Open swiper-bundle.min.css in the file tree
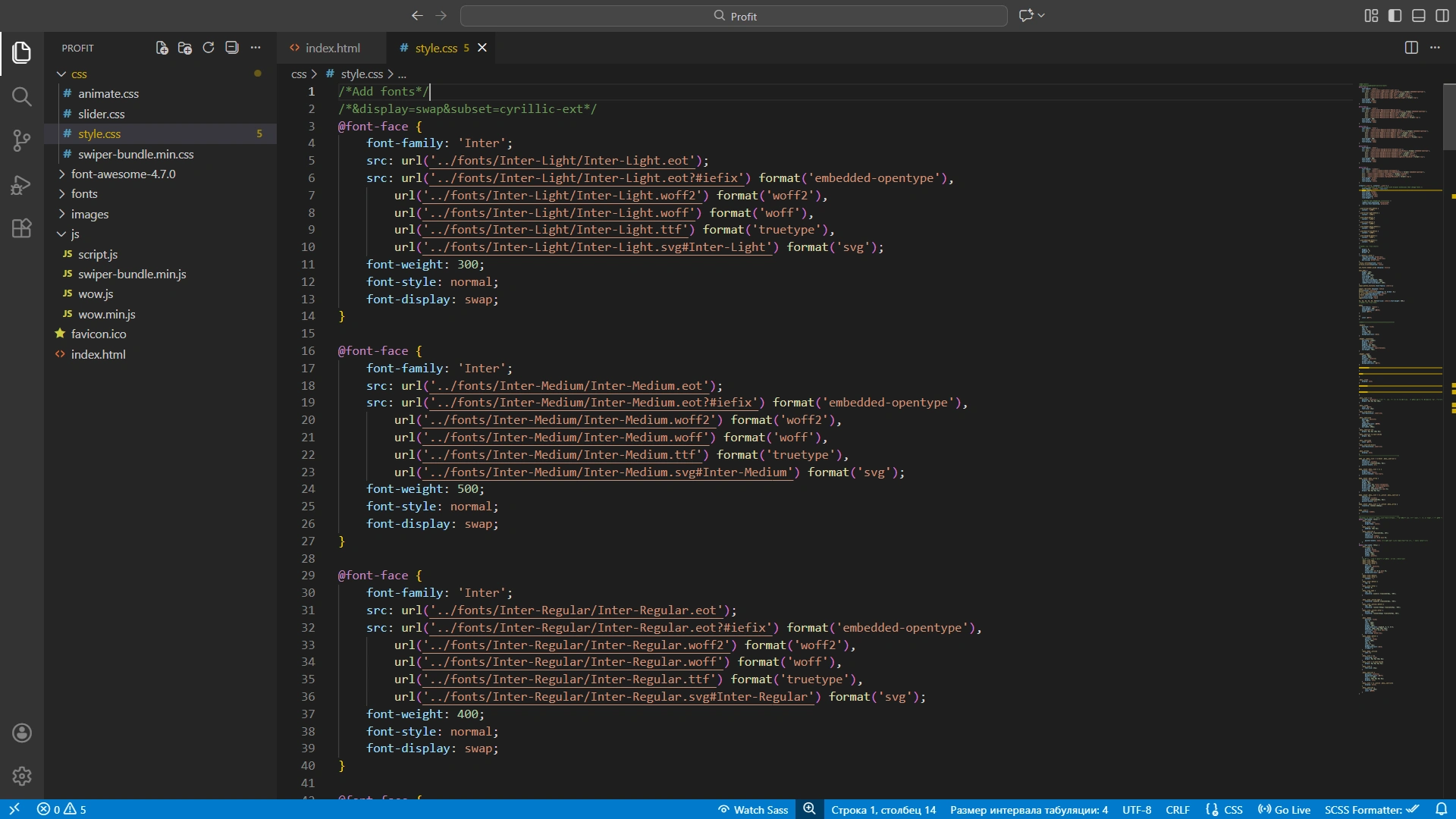The image size is (1456, 819). pyautogui.click(x=136, y=154)
